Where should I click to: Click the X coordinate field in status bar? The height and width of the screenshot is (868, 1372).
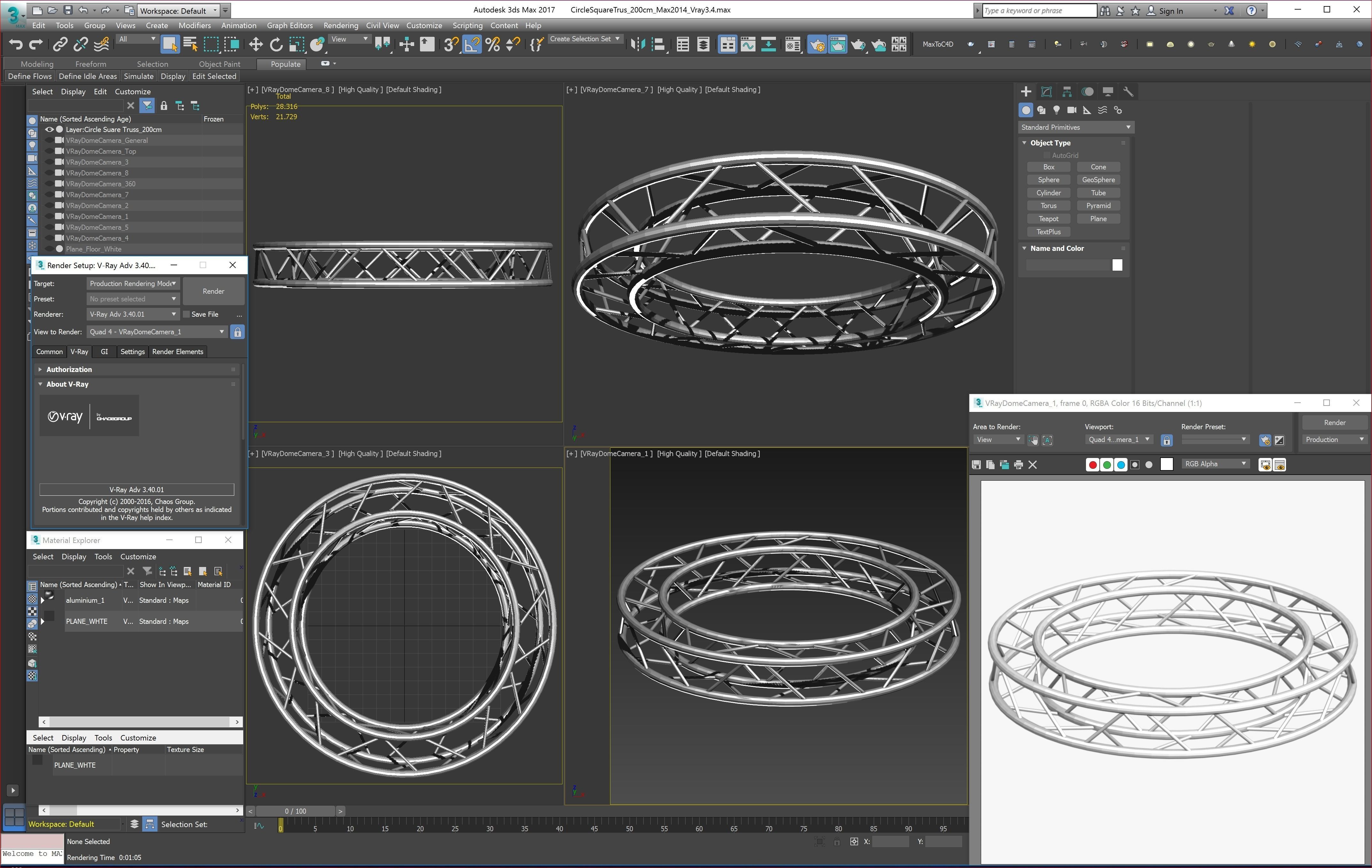[891, 842]
